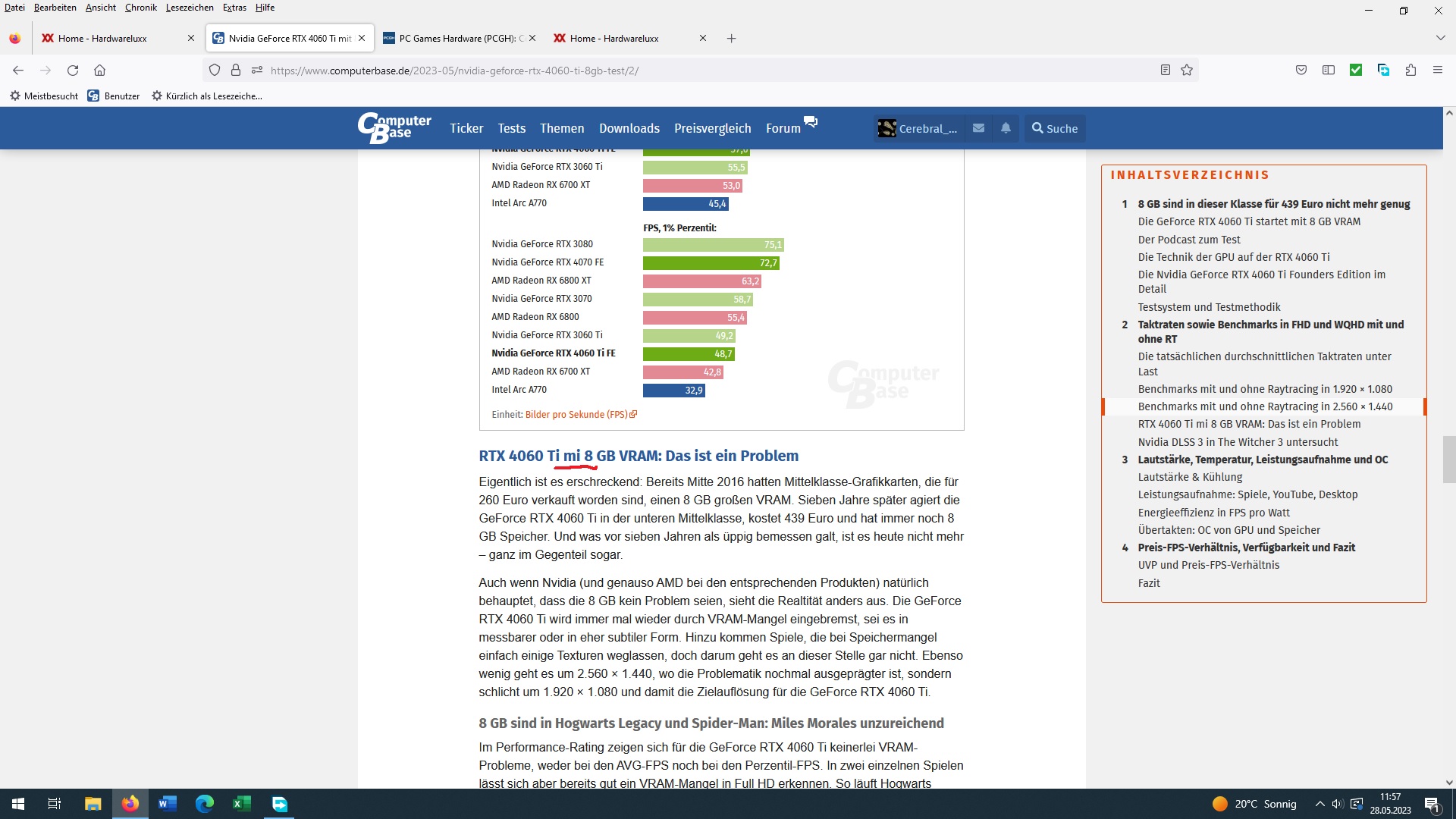Reload the page with refresh icon

click(x=73, y=70)
